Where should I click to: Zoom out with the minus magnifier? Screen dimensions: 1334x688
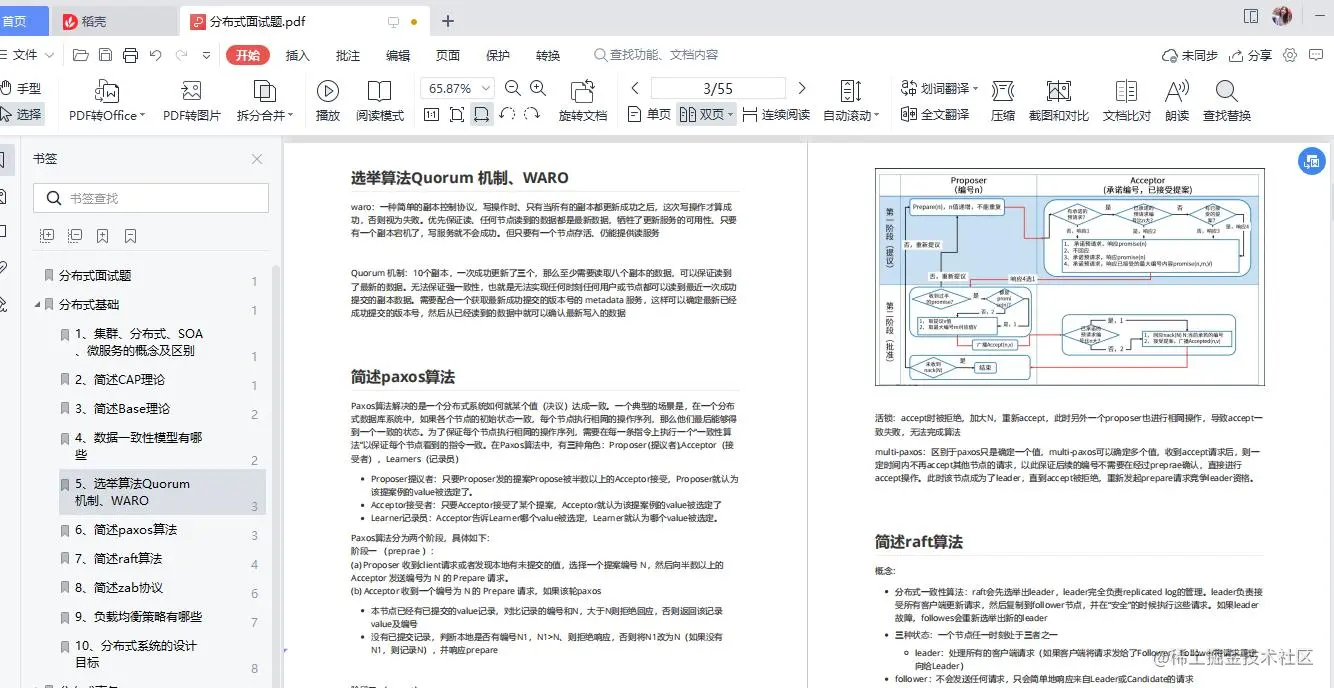513,88
